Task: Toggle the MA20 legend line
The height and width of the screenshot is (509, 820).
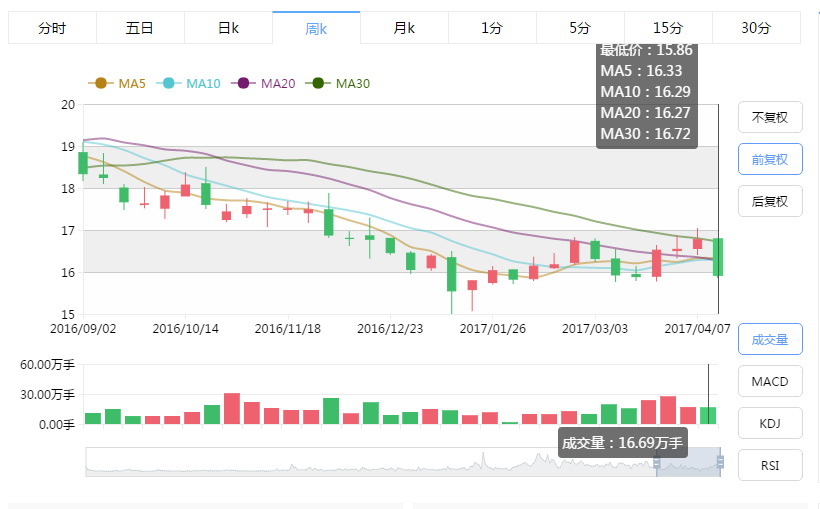Action: [264, 83]
